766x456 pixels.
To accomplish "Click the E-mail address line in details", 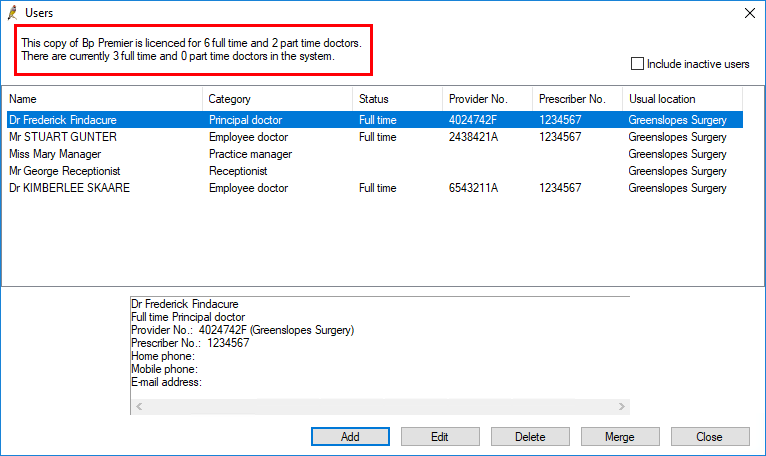I will [166, 382].
